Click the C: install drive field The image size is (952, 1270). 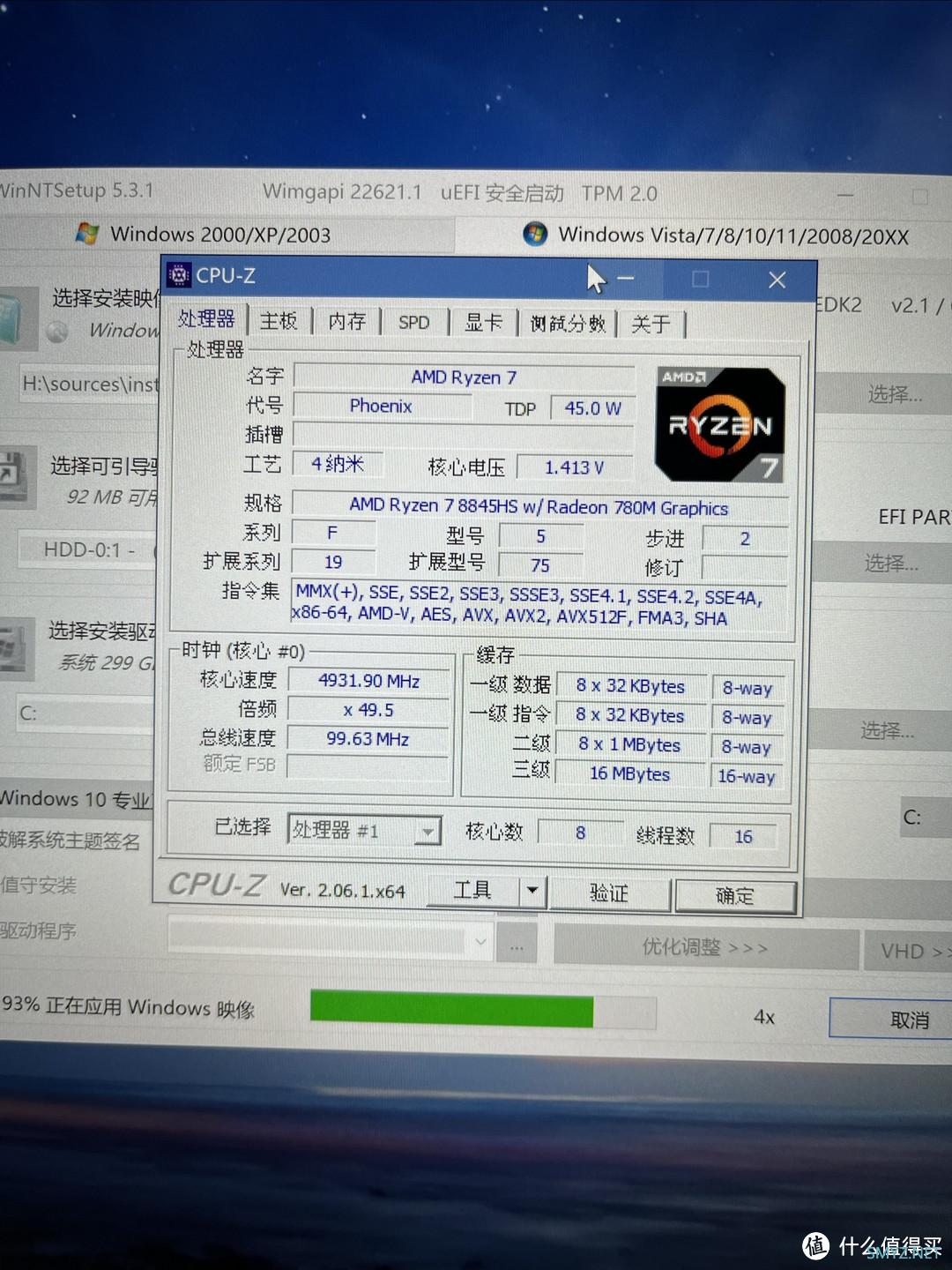click(x=86, y=713)
